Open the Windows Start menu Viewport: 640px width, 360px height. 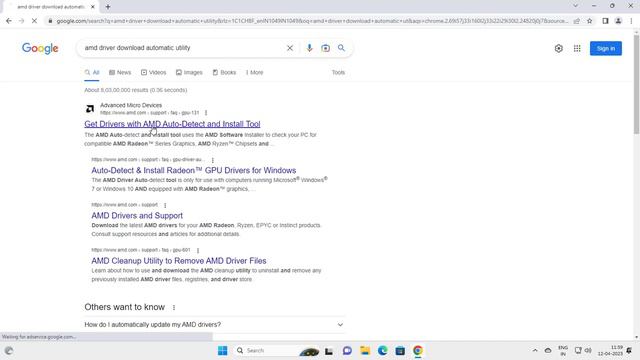(x=222, y=351)
